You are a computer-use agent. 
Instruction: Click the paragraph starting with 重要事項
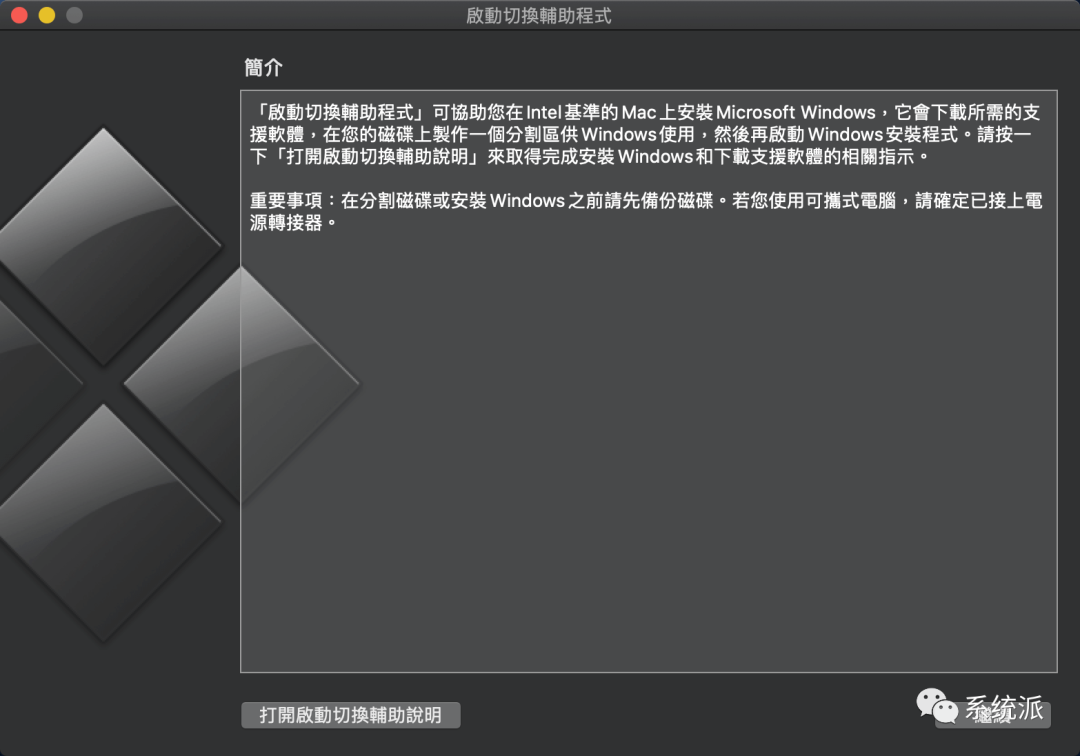[x=646, y=211]
